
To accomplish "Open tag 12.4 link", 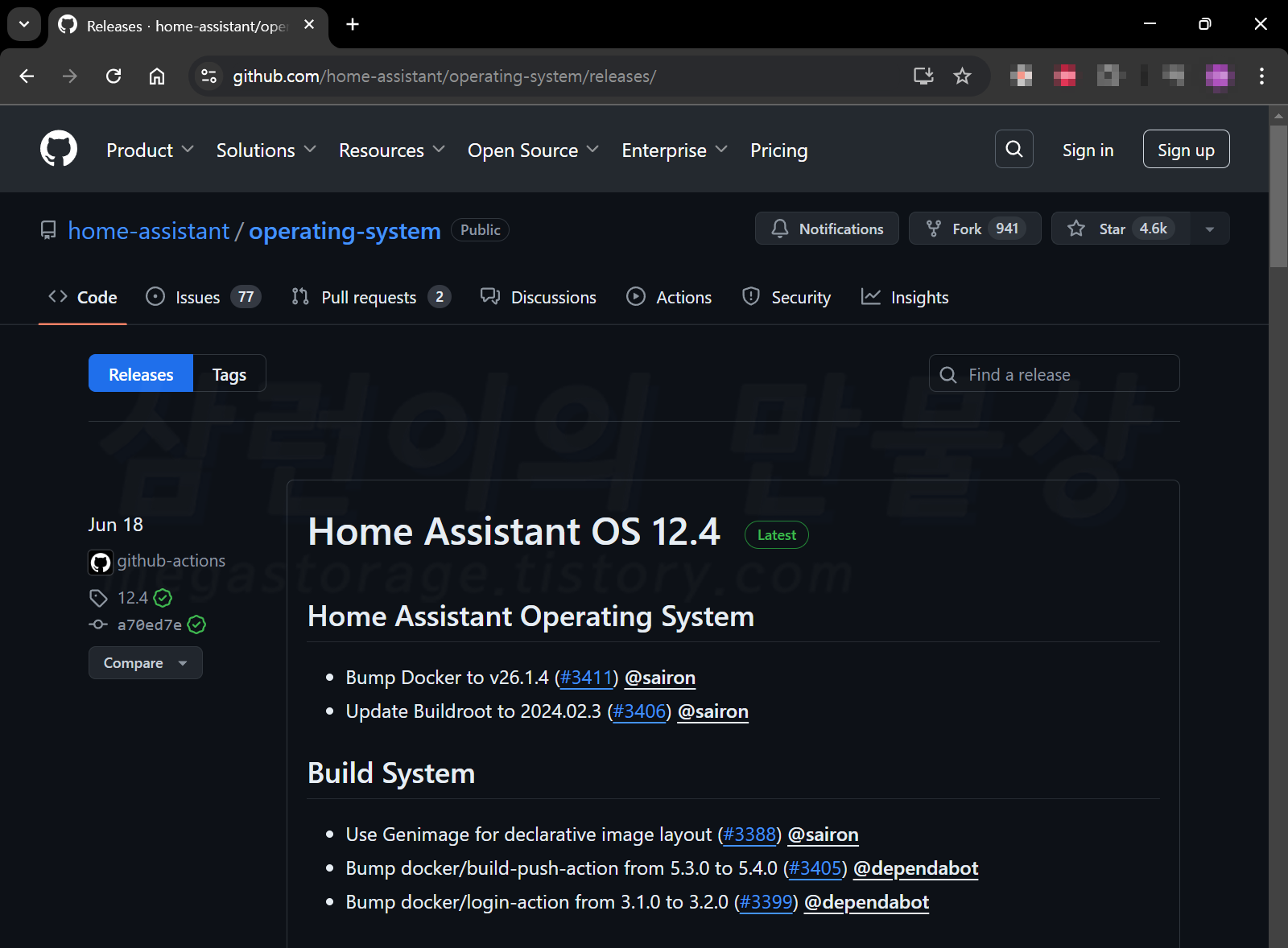I will 133,598.
